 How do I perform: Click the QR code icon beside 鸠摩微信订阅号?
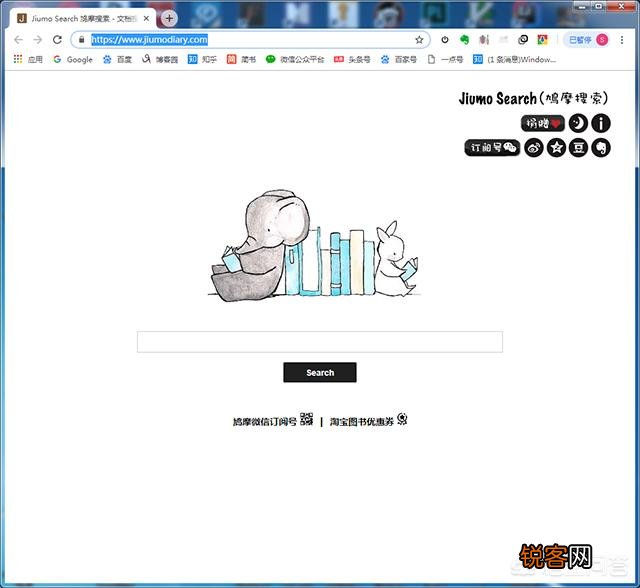307,419
